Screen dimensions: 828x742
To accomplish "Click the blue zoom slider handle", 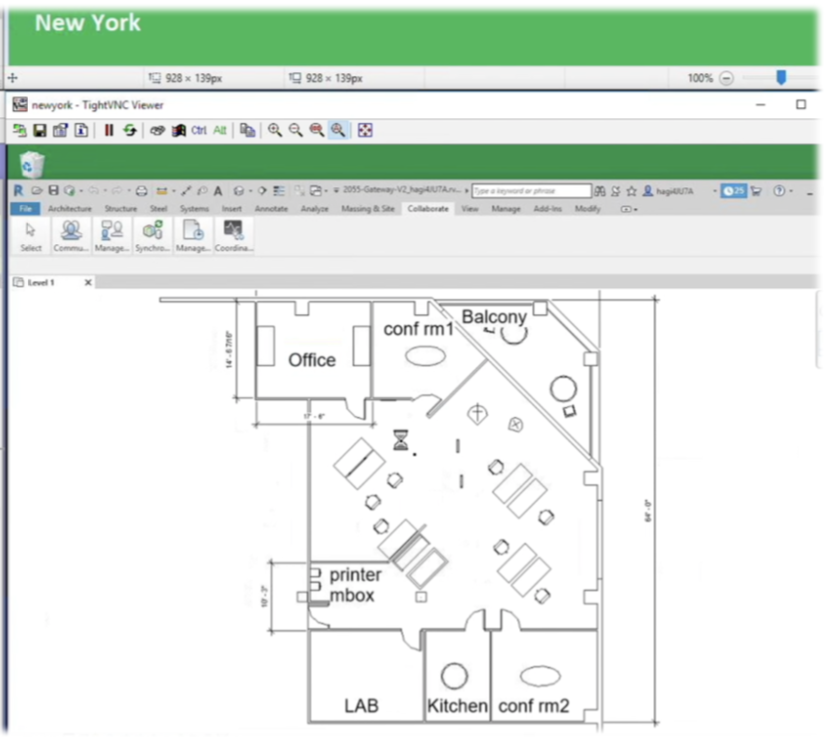I will pyautogui.click(x=781, y=78).
